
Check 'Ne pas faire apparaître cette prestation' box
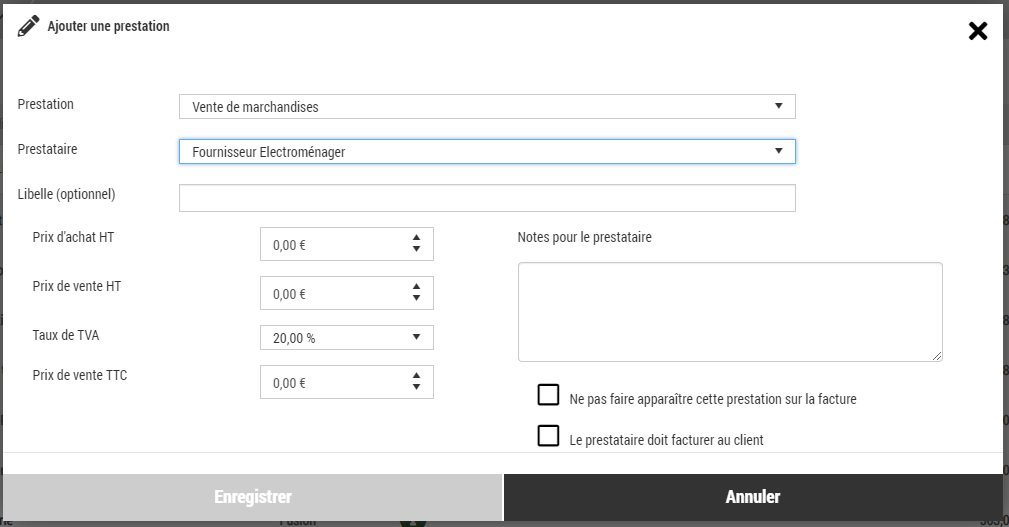tap(548, 395)
